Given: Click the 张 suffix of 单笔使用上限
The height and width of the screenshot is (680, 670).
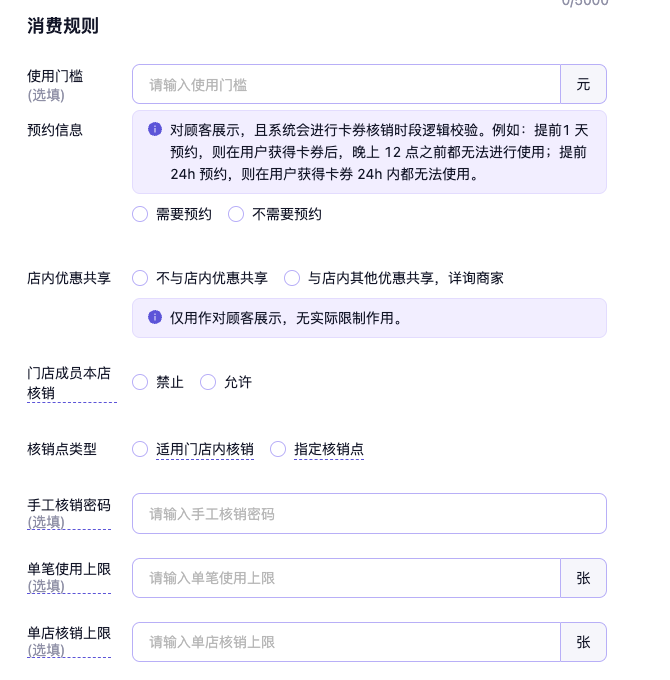Looking at the screenshot, I should click(x=583, y=578).
